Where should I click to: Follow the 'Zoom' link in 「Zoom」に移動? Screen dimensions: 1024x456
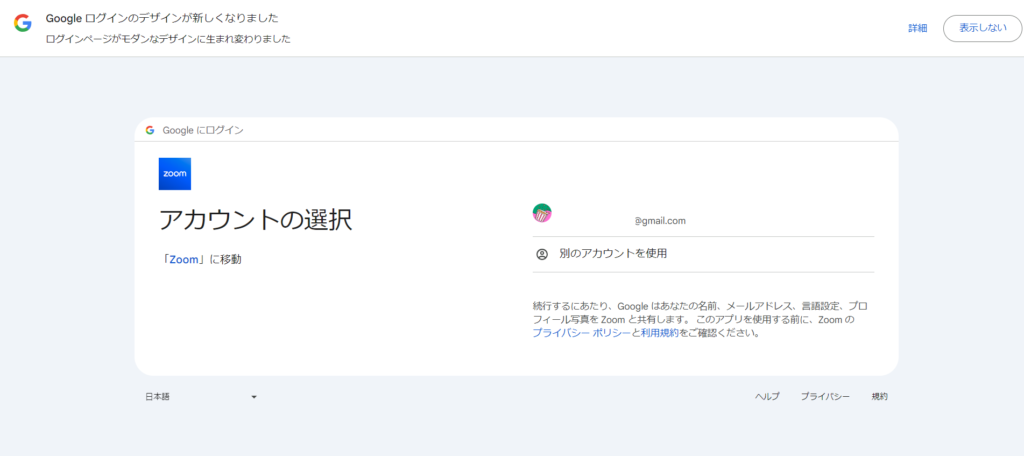click(184, 259)
